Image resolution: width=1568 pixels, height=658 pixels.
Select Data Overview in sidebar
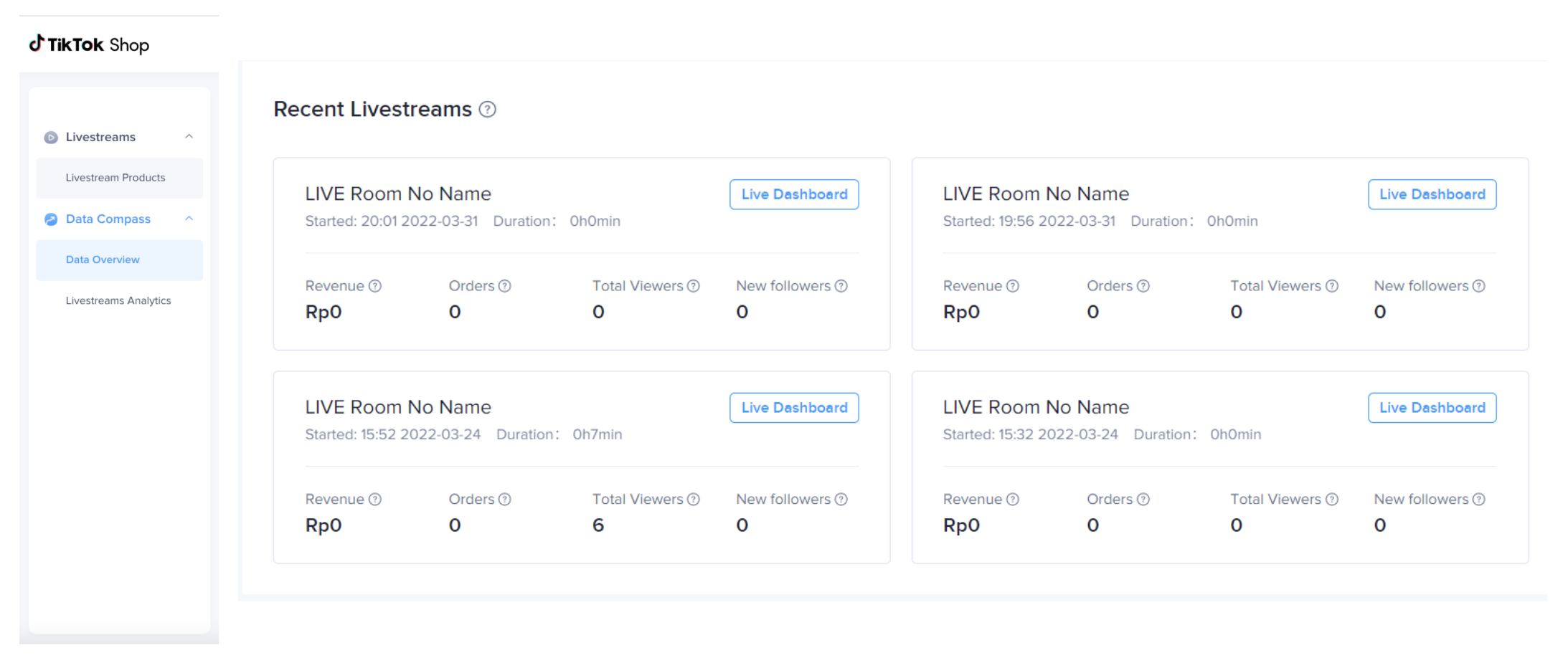click(103, 259)
